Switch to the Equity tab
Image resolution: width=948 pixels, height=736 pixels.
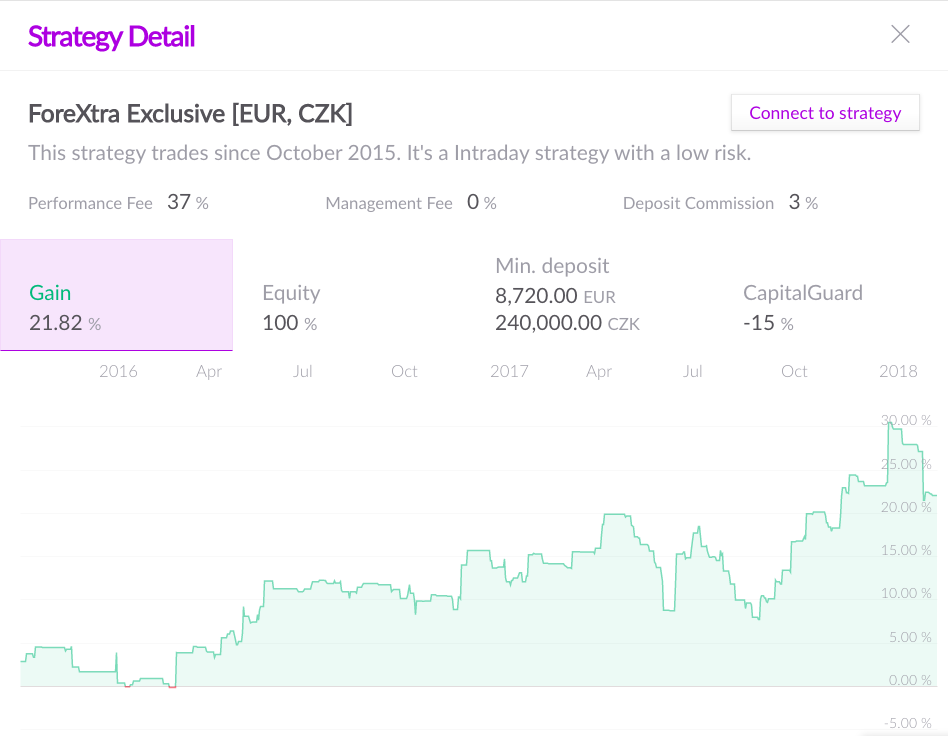tap(349, 295)
